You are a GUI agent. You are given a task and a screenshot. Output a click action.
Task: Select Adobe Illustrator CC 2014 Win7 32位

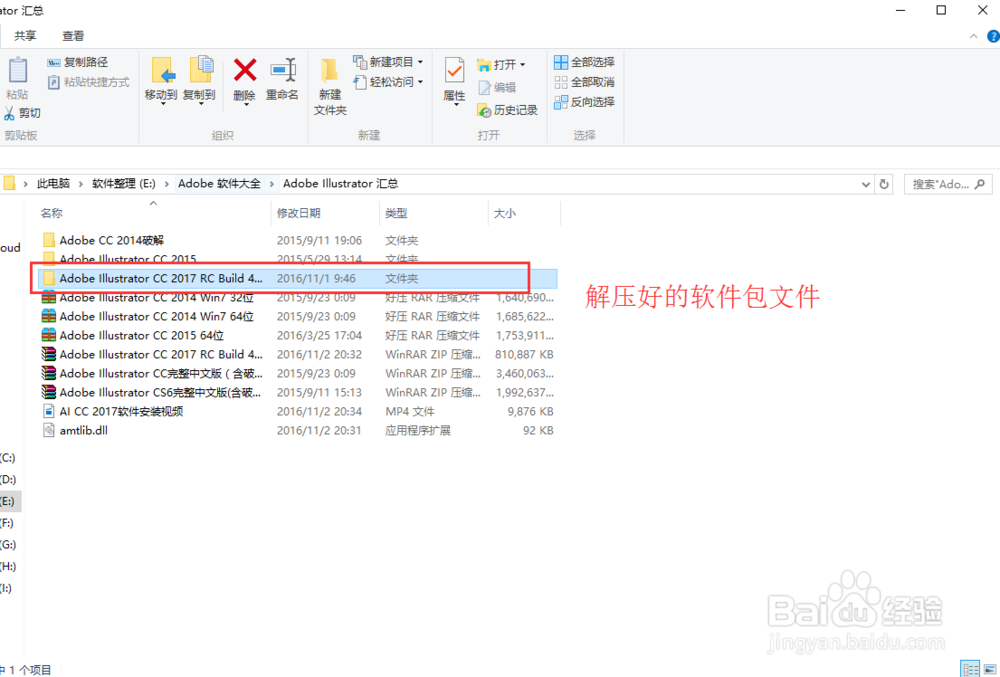[298, 298]
